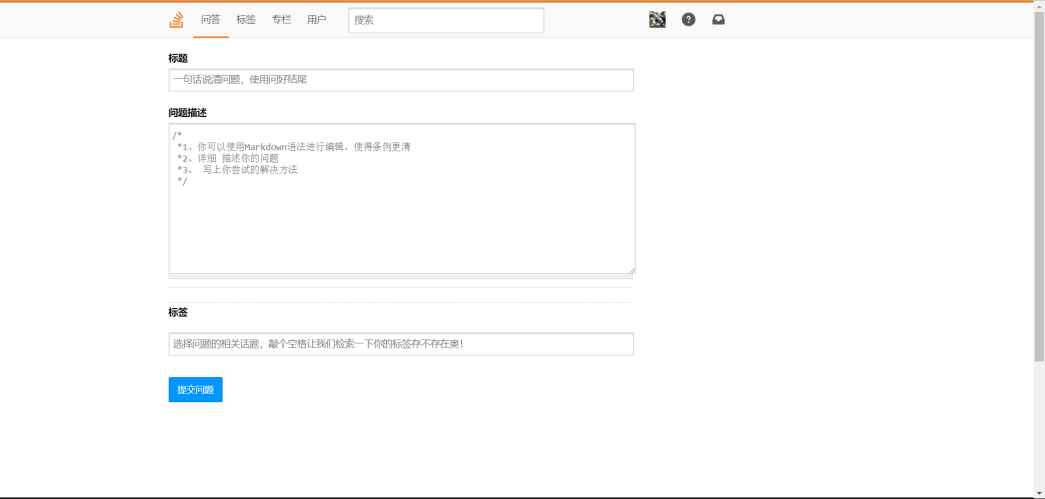1045x499 pixels.
Task: Open the help question mark icon
Action: [x=688, y=20]
